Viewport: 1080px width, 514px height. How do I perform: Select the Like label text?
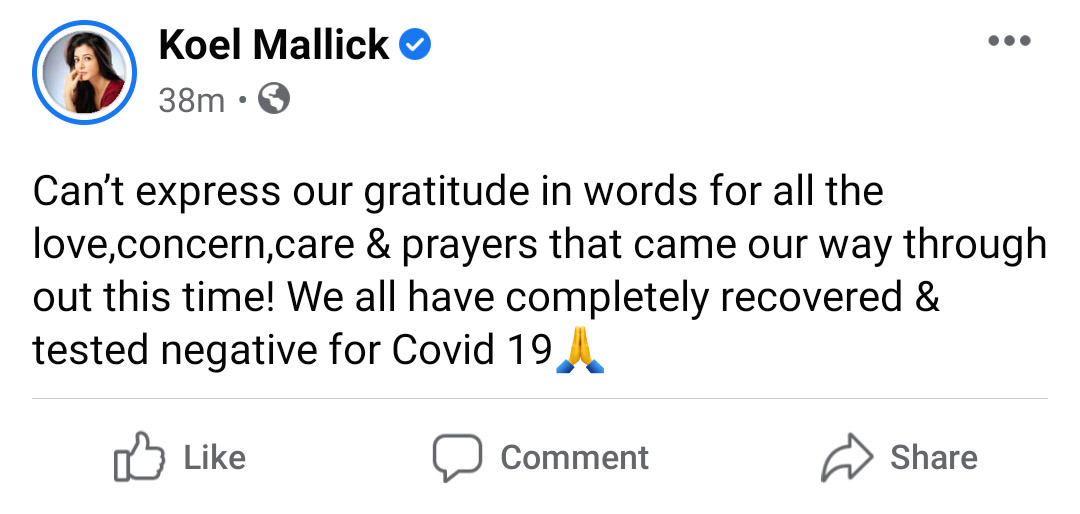215,458
